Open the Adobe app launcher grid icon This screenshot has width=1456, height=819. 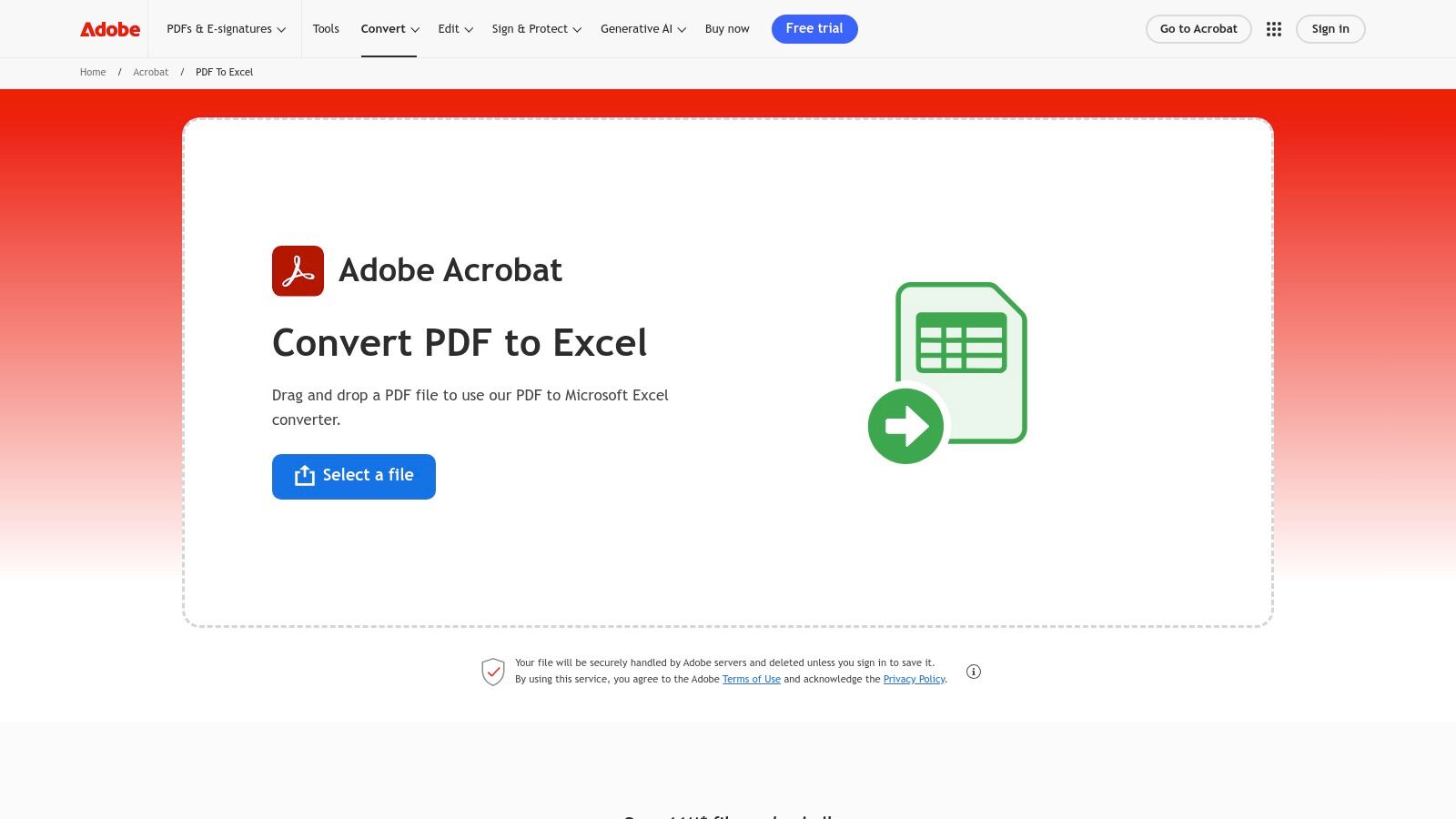1274,28
